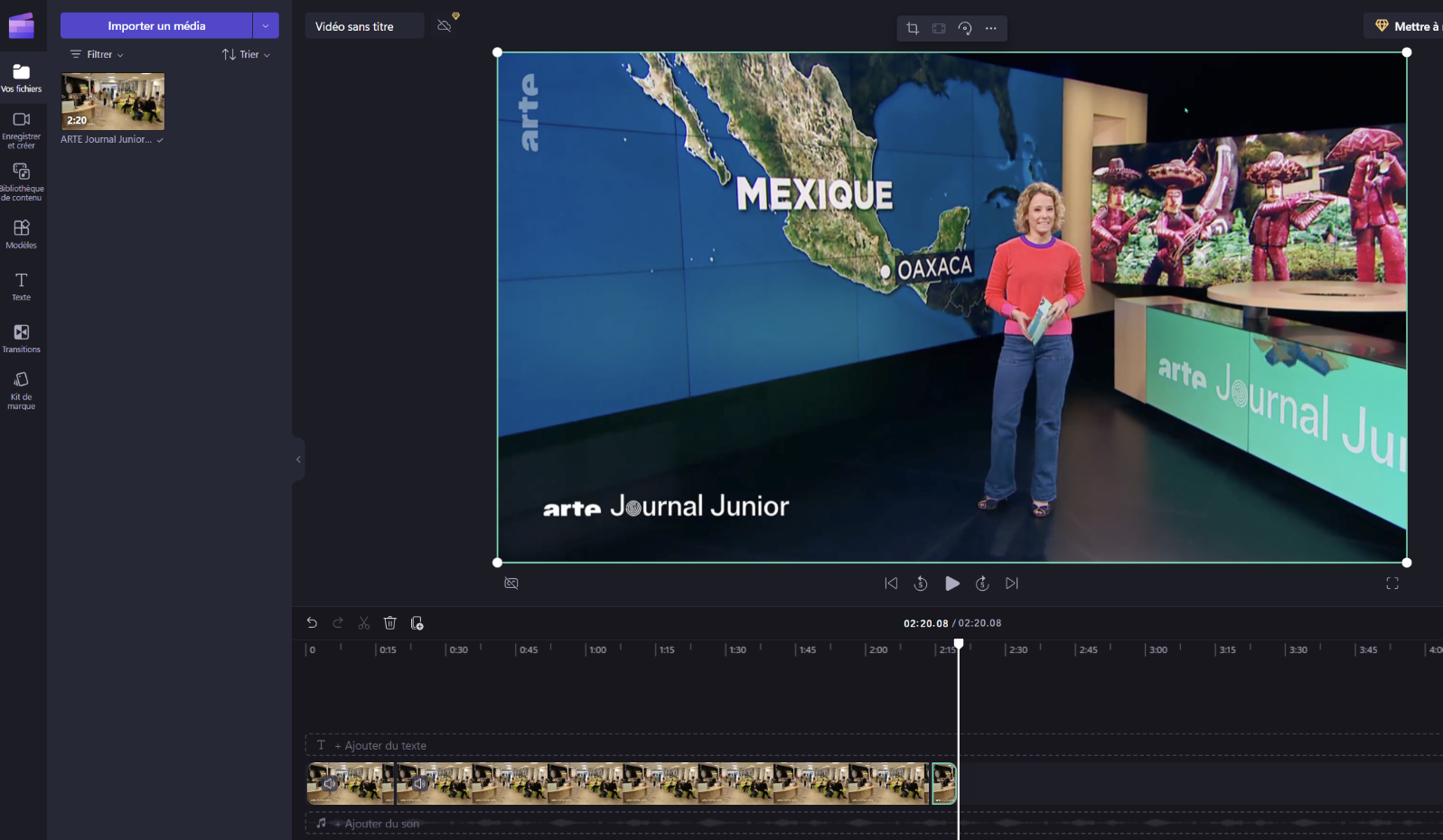Enter fullscreen preview mode
This screenshot has height=840, width=1443.
coord(1392,583)
